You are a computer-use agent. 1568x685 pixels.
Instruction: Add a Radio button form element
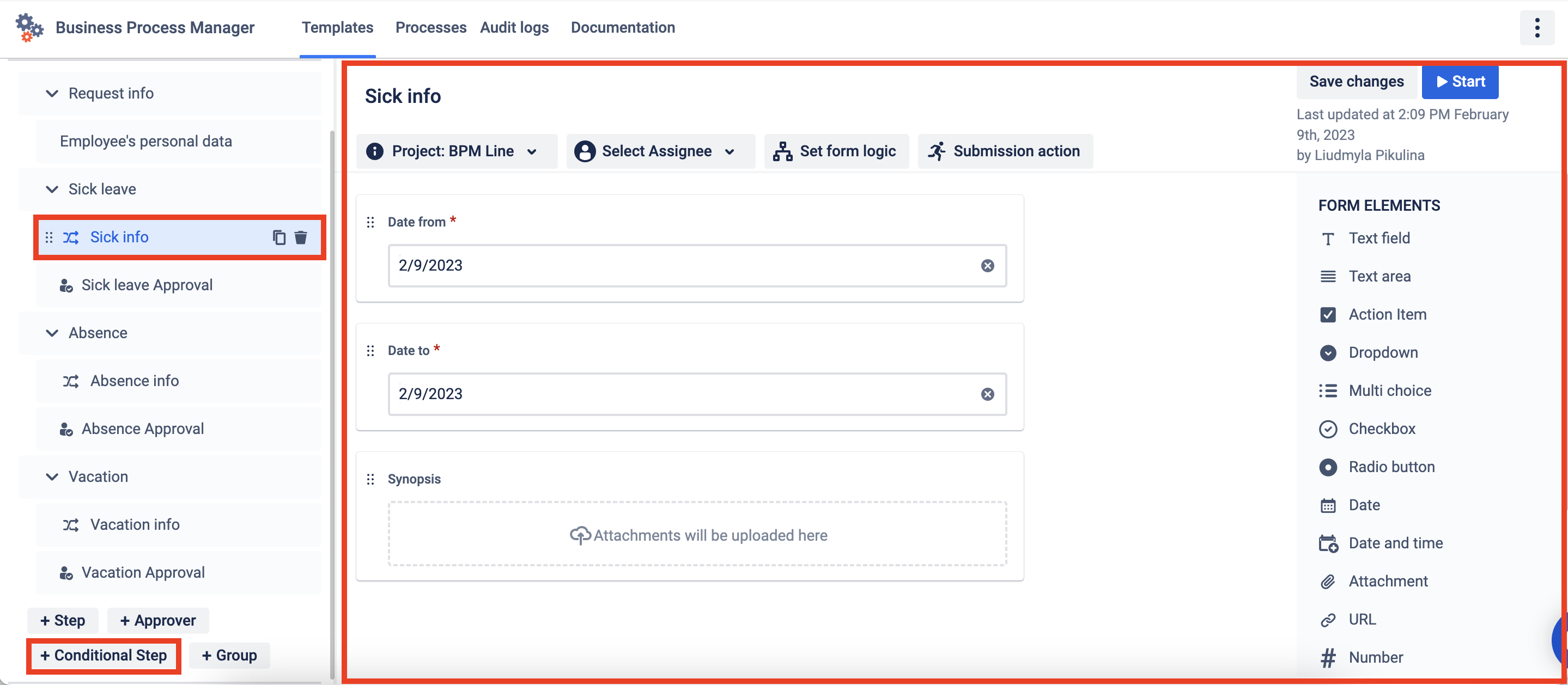[1391, 467]
